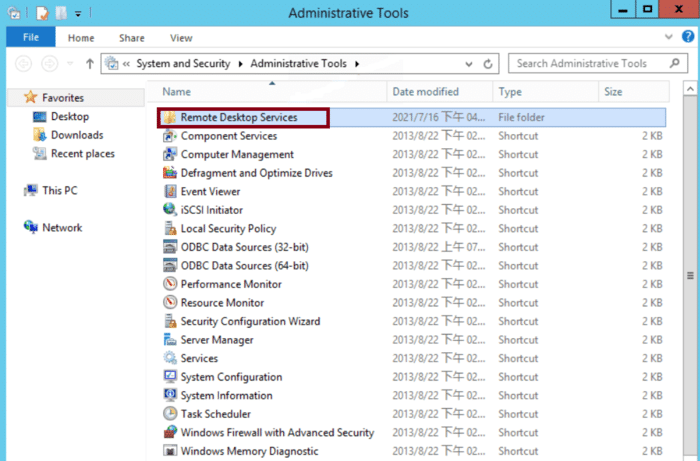700x461 pixels.
Task: Open the Customize Quick Access Toolbar dropdown
Action: click(78, 14)
